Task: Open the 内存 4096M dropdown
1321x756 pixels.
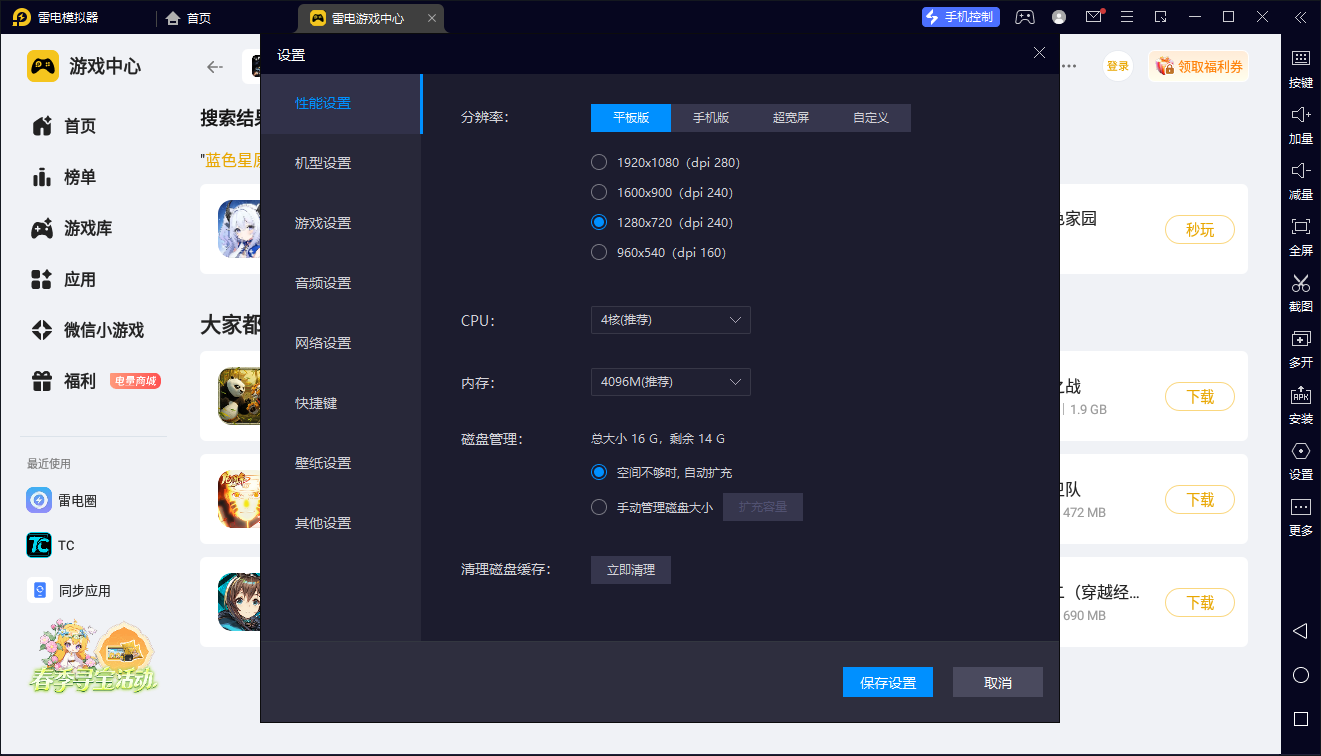Action: pos(670,382)
